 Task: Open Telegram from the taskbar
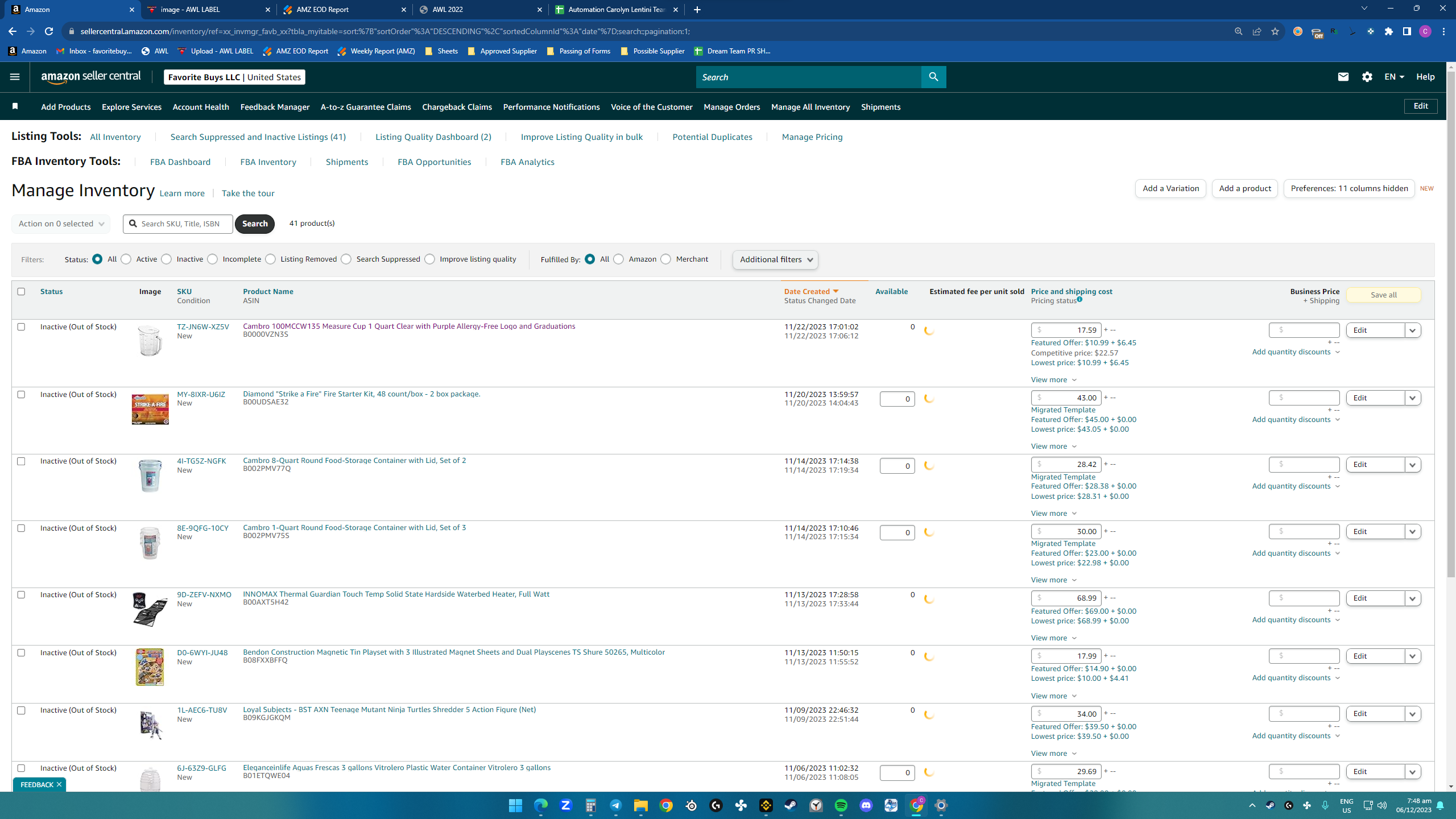coord(615,805)
